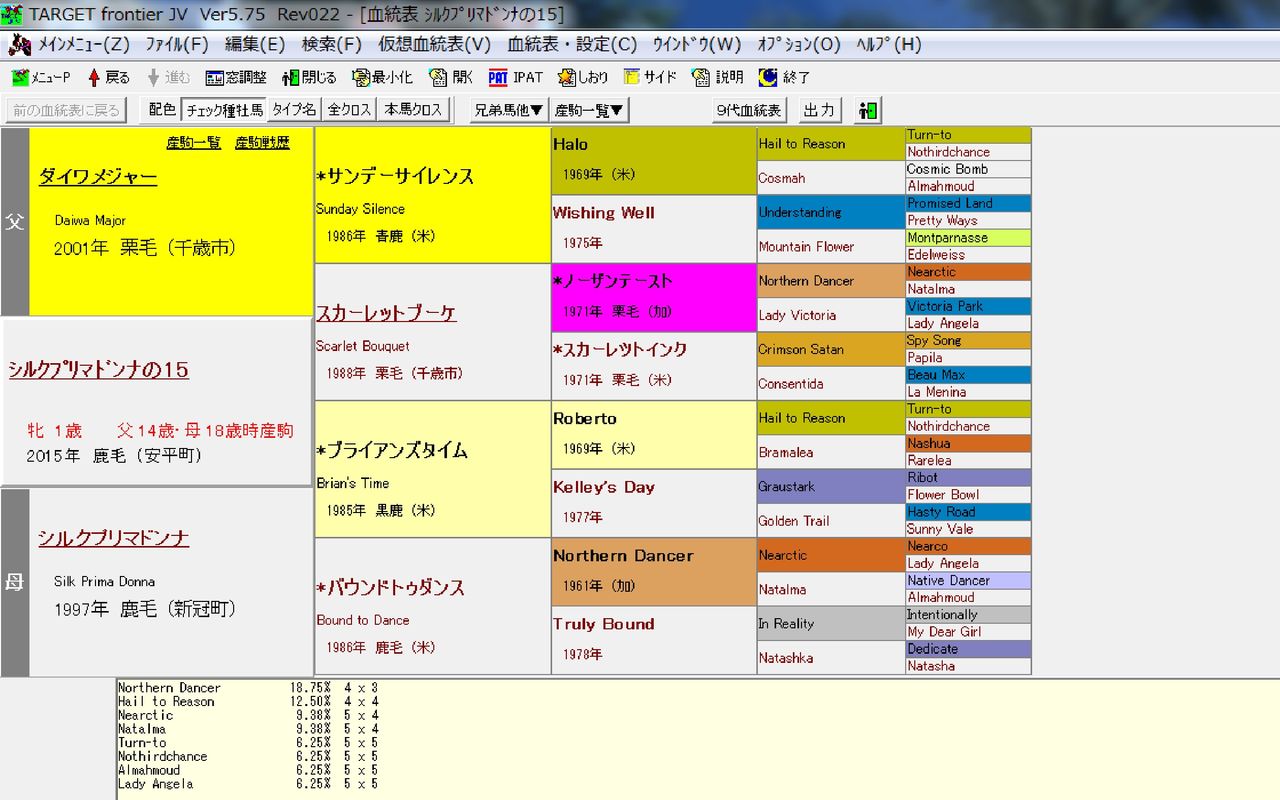
Task: Click the Graustark cell
Action: coord(831,486)
